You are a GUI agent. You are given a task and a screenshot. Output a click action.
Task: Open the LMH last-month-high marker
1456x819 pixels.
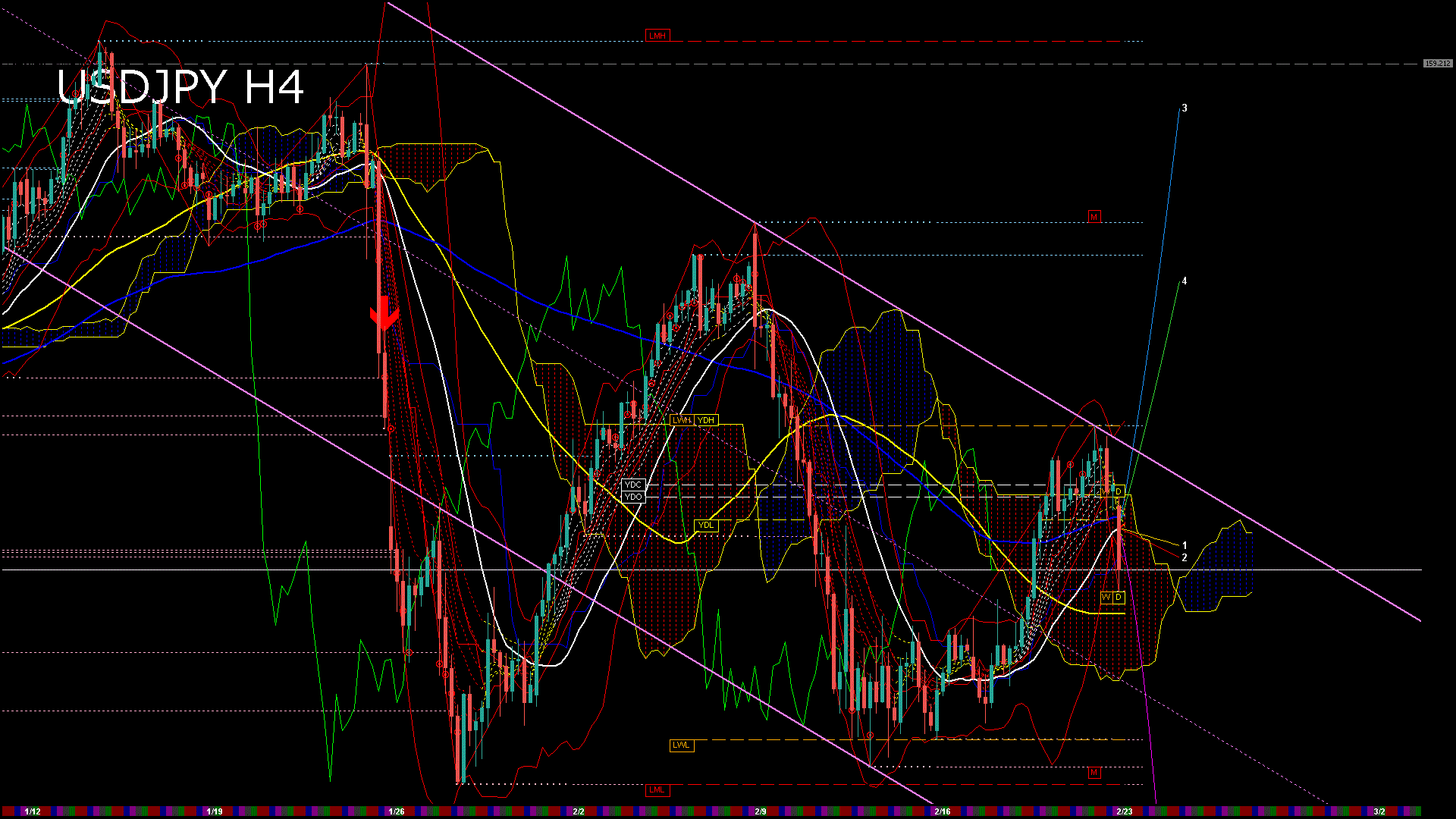pos(657,34)
